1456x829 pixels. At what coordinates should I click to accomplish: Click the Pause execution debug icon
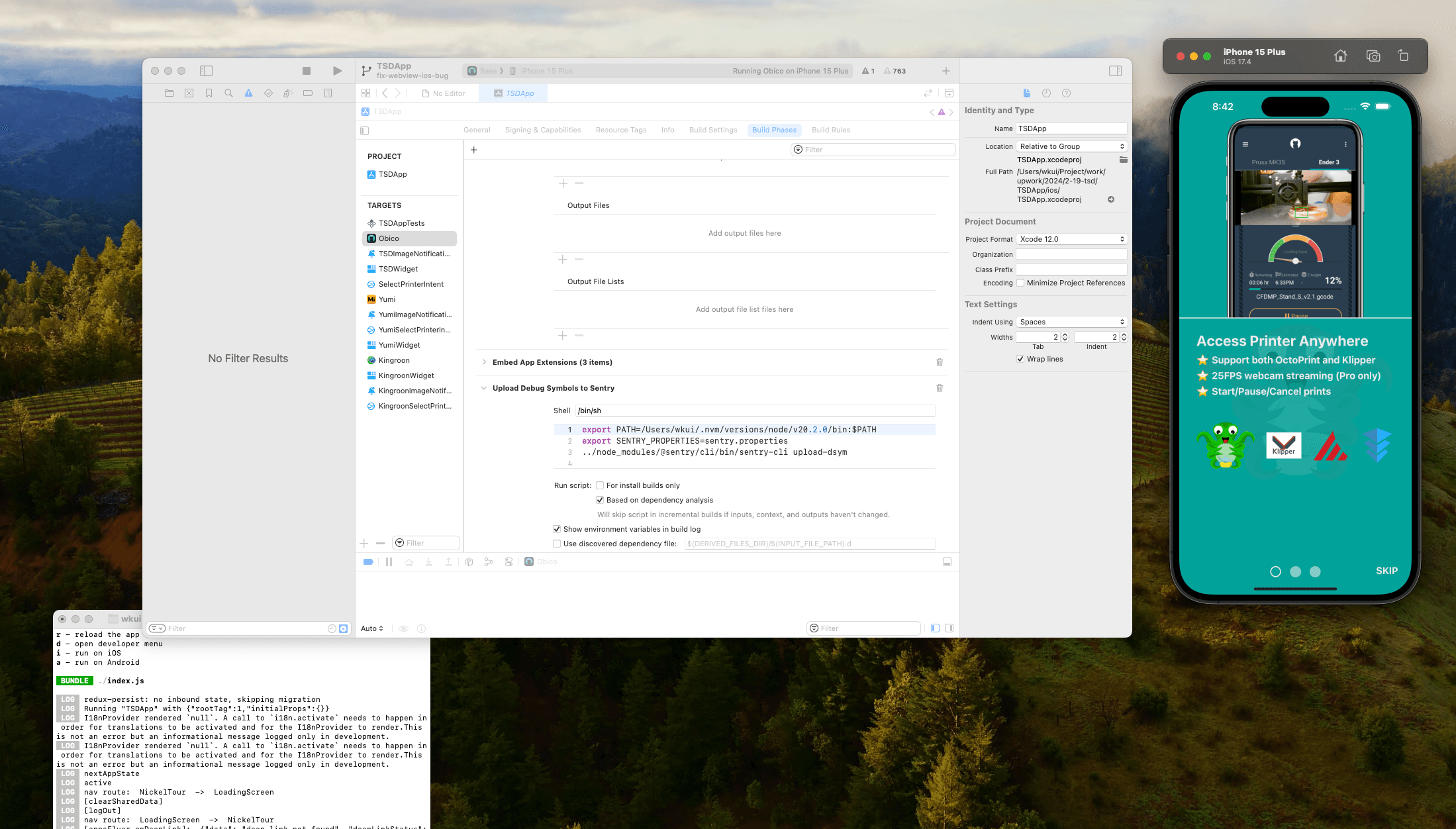389,562
